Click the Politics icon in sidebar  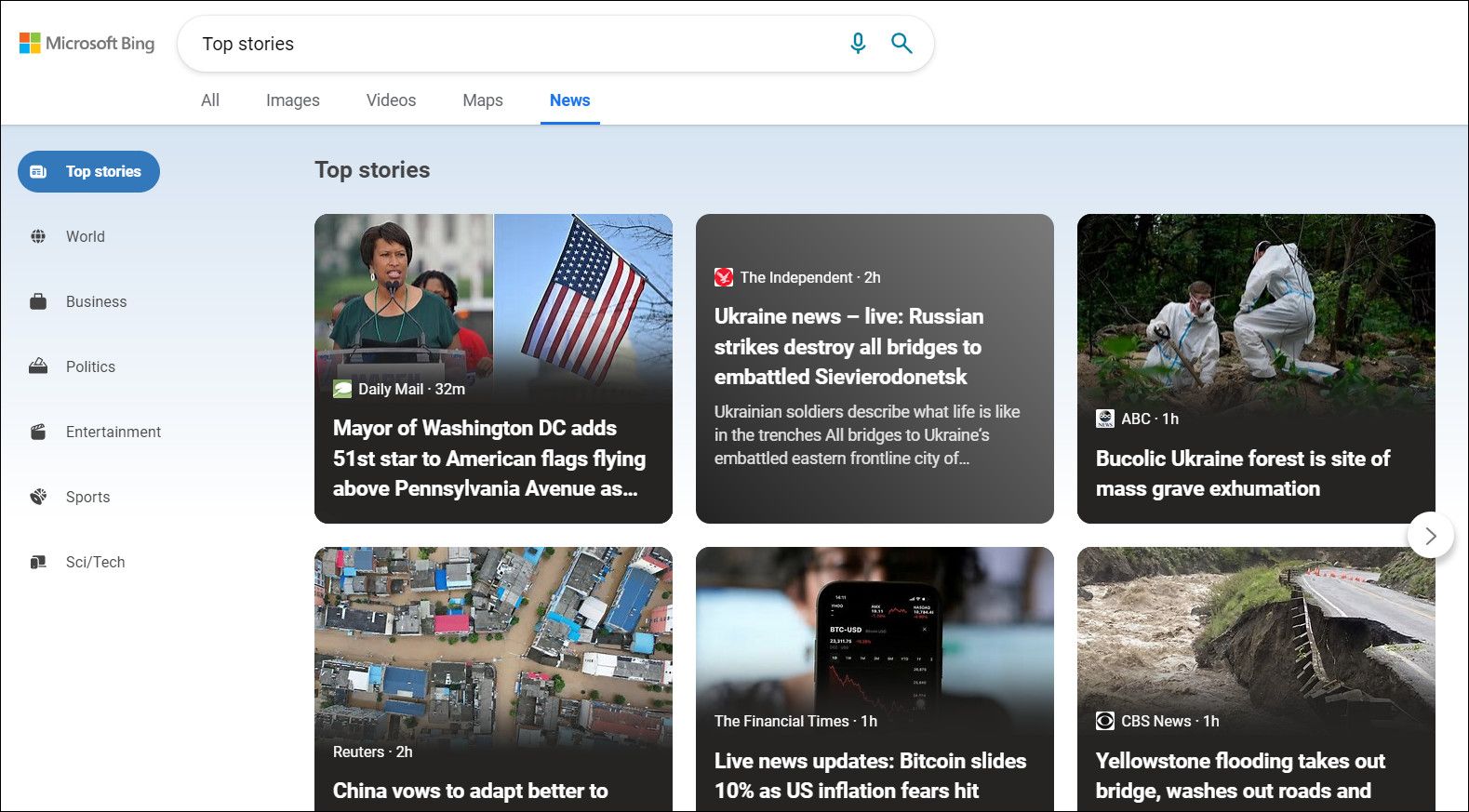point(38,366)
